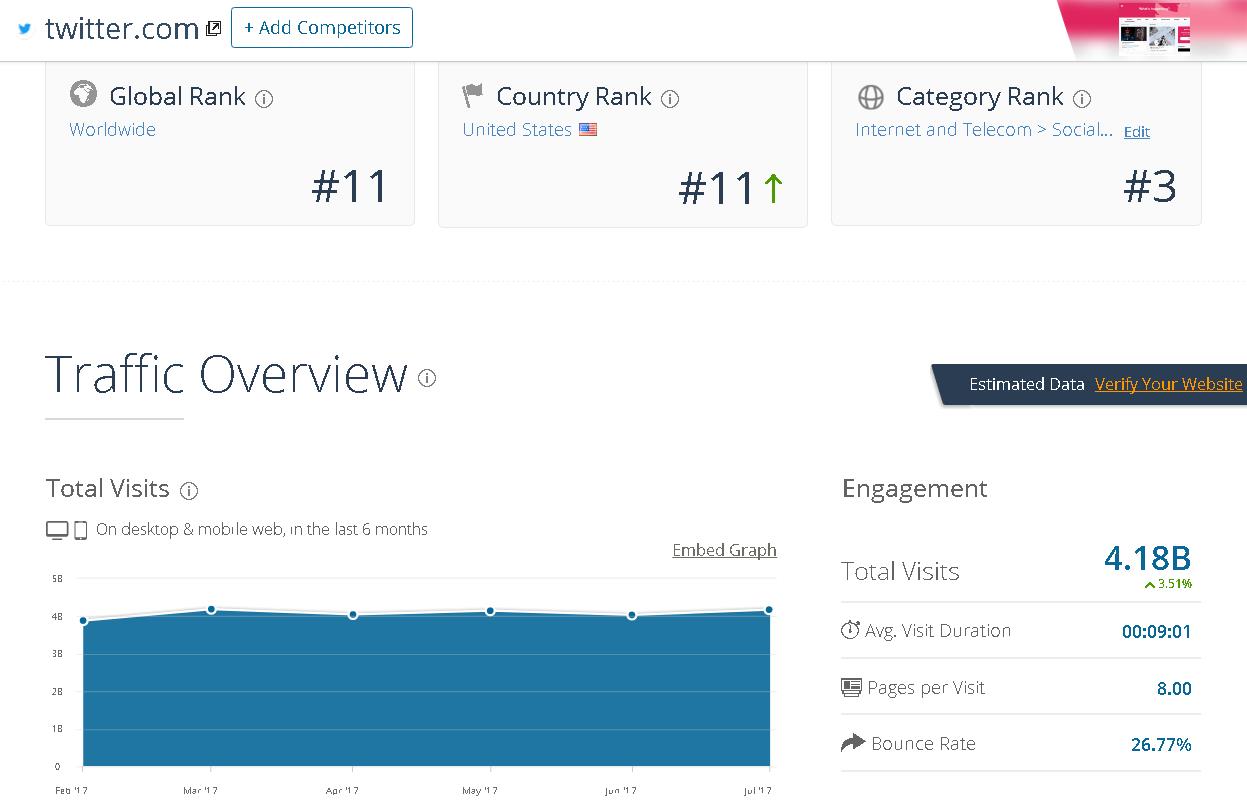The image size is (1247, 800).
Task: Show info for Global Rank
Action: pyautogui.click(x=264, y=99)
